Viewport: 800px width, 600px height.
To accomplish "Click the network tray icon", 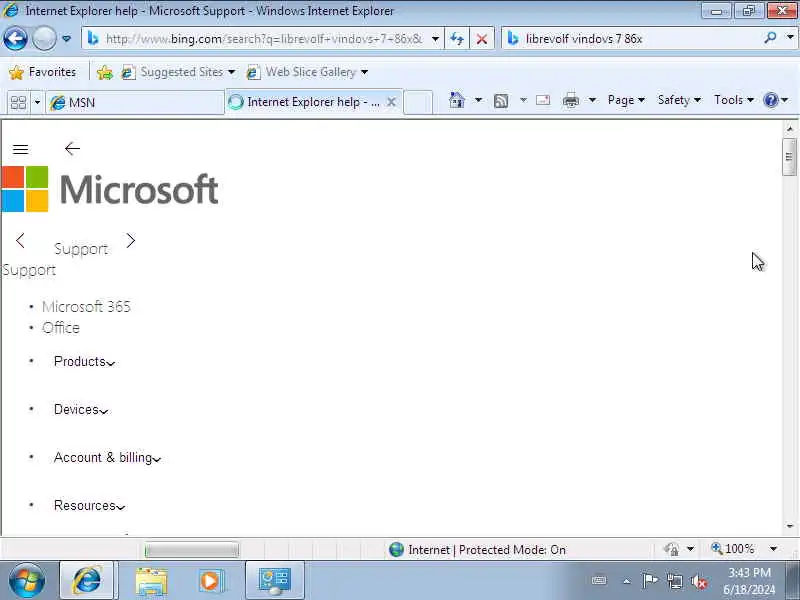I will pos(675,581).
